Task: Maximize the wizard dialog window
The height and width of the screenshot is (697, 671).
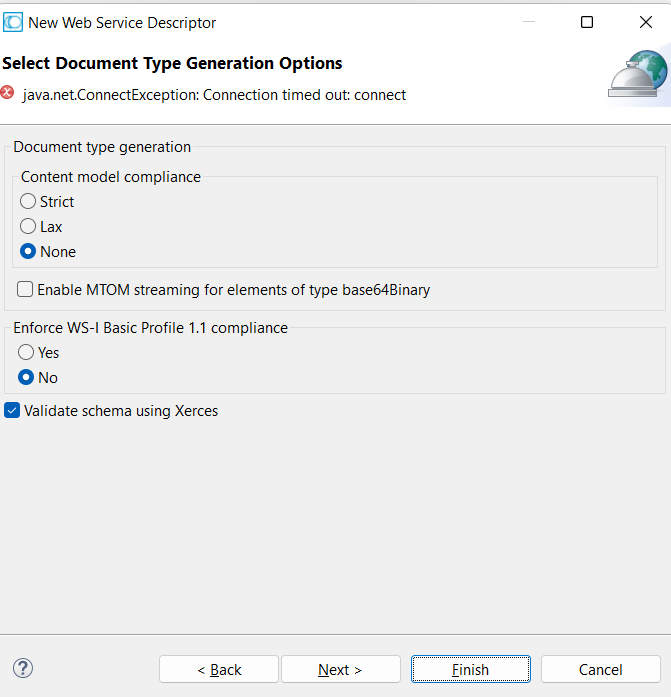Action: click(587, 22)
